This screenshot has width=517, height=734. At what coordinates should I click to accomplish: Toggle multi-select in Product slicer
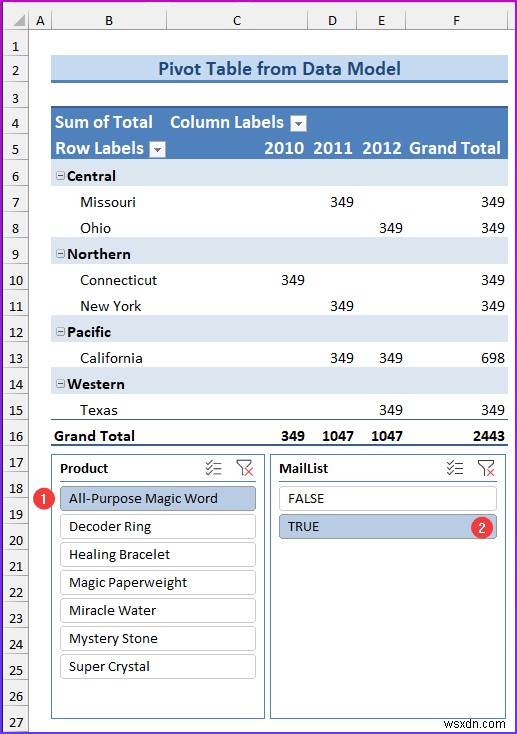coord(214,468)
